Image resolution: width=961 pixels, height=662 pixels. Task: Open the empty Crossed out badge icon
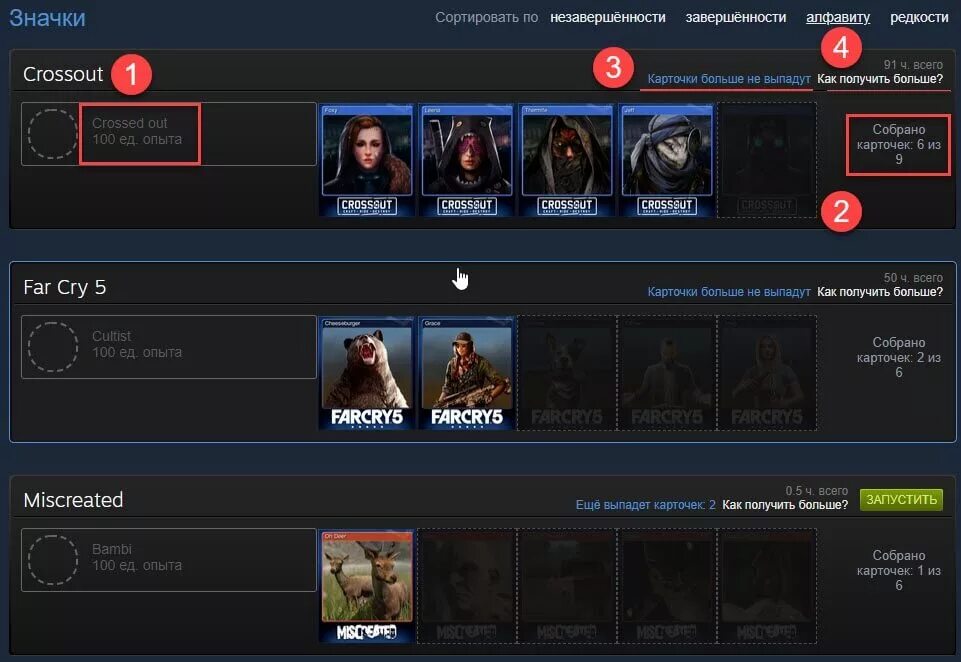[53, 134]
